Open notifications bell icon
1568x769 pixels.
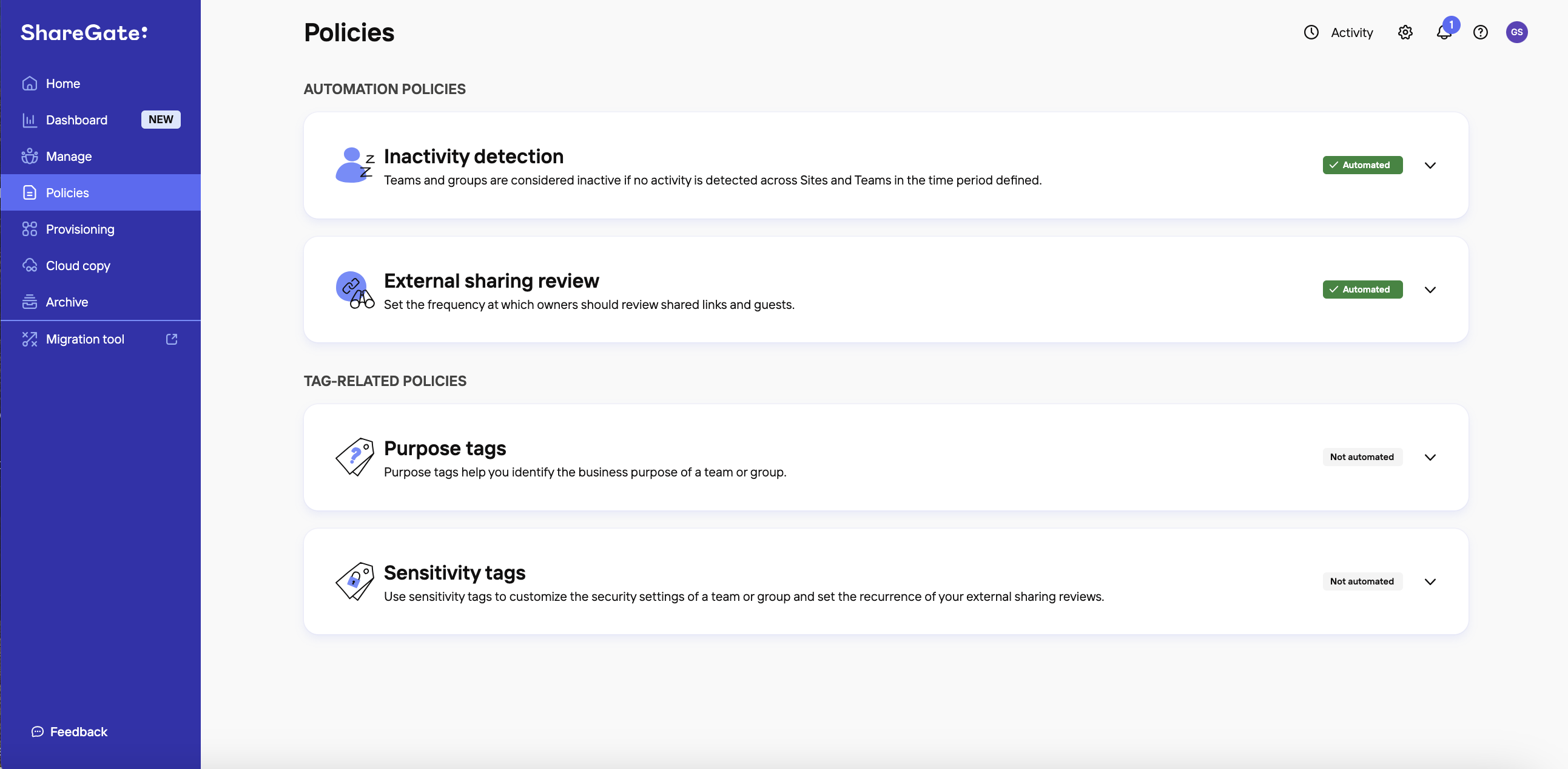(x=1443, y=32)
